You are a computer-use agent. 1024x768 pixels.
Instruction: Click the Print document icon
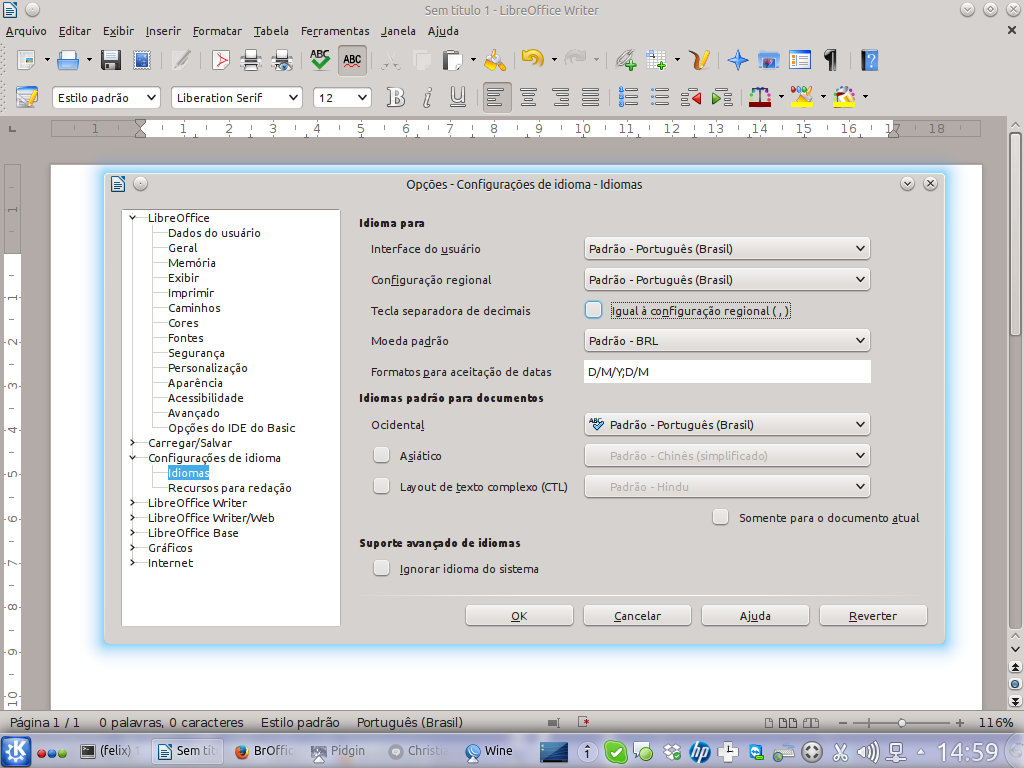tap(251, 60)
